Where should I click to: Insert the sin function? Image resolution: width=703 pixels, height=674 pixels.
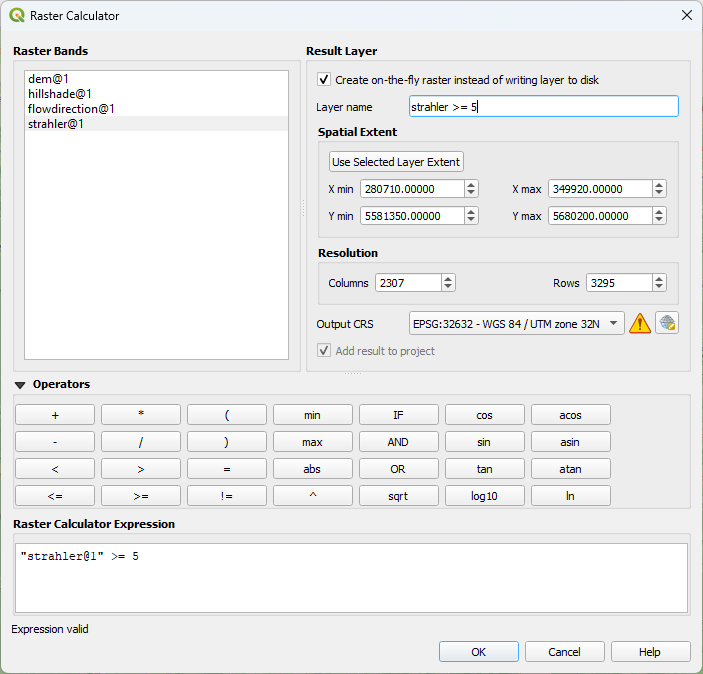click(x=485, y=442)
